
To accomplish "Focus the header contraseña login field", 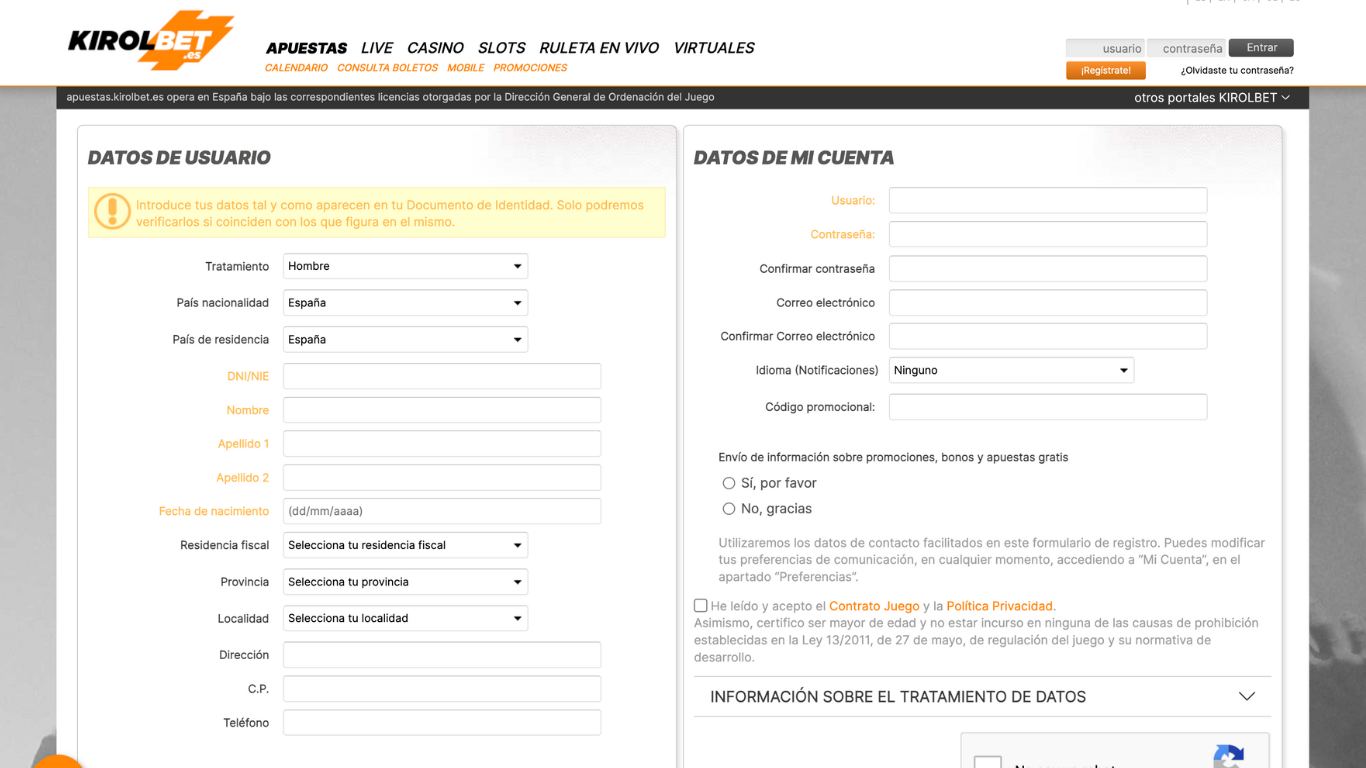I will pos(1187,48).
